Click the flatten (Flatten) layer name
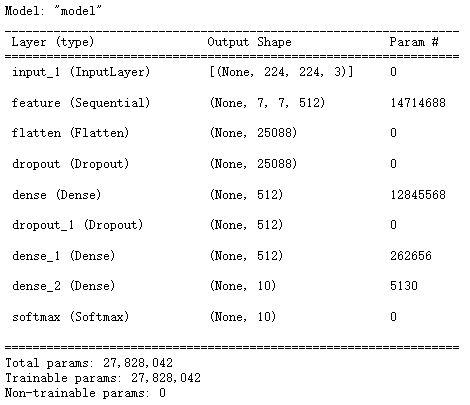The height and width of the screenshot is (405, 470). point(70,133)
